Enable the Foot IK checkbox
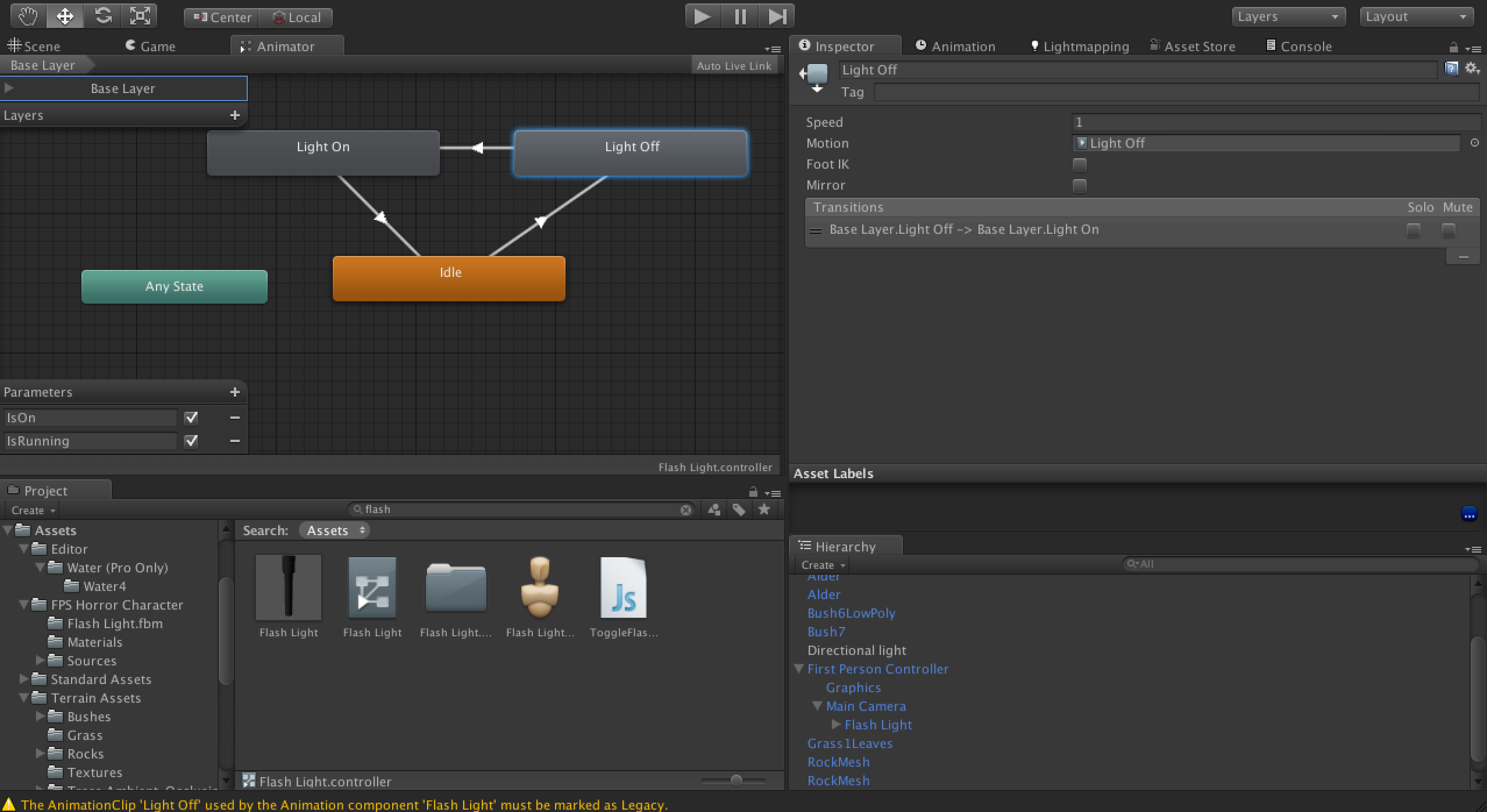The height and width of the screenshot is (812, 1487). [x=1079, y=165]
